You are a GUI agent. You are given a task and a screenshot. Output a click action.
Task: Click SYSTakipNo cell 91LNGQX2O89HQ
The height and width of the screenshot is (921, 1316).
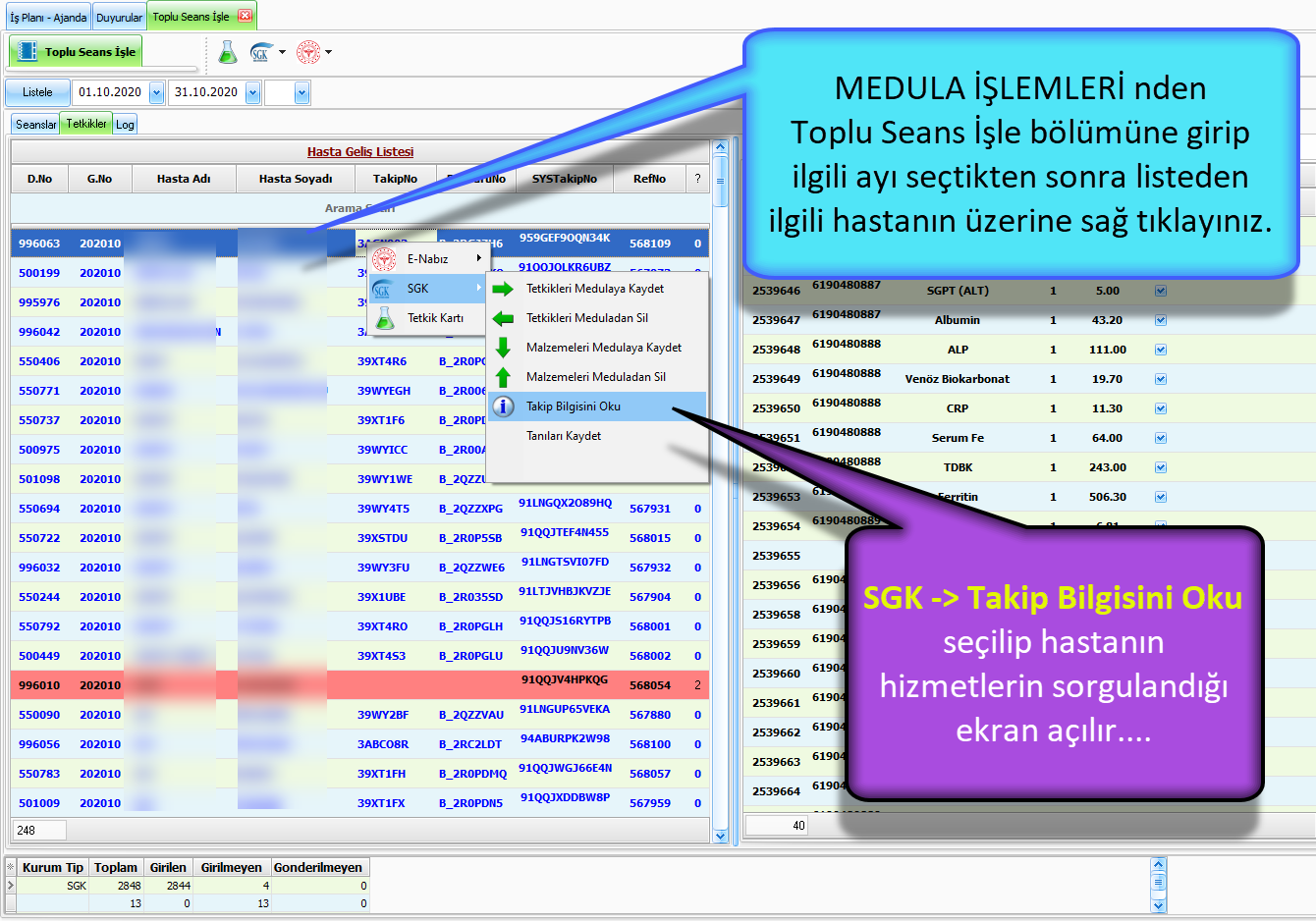[565, 503]
